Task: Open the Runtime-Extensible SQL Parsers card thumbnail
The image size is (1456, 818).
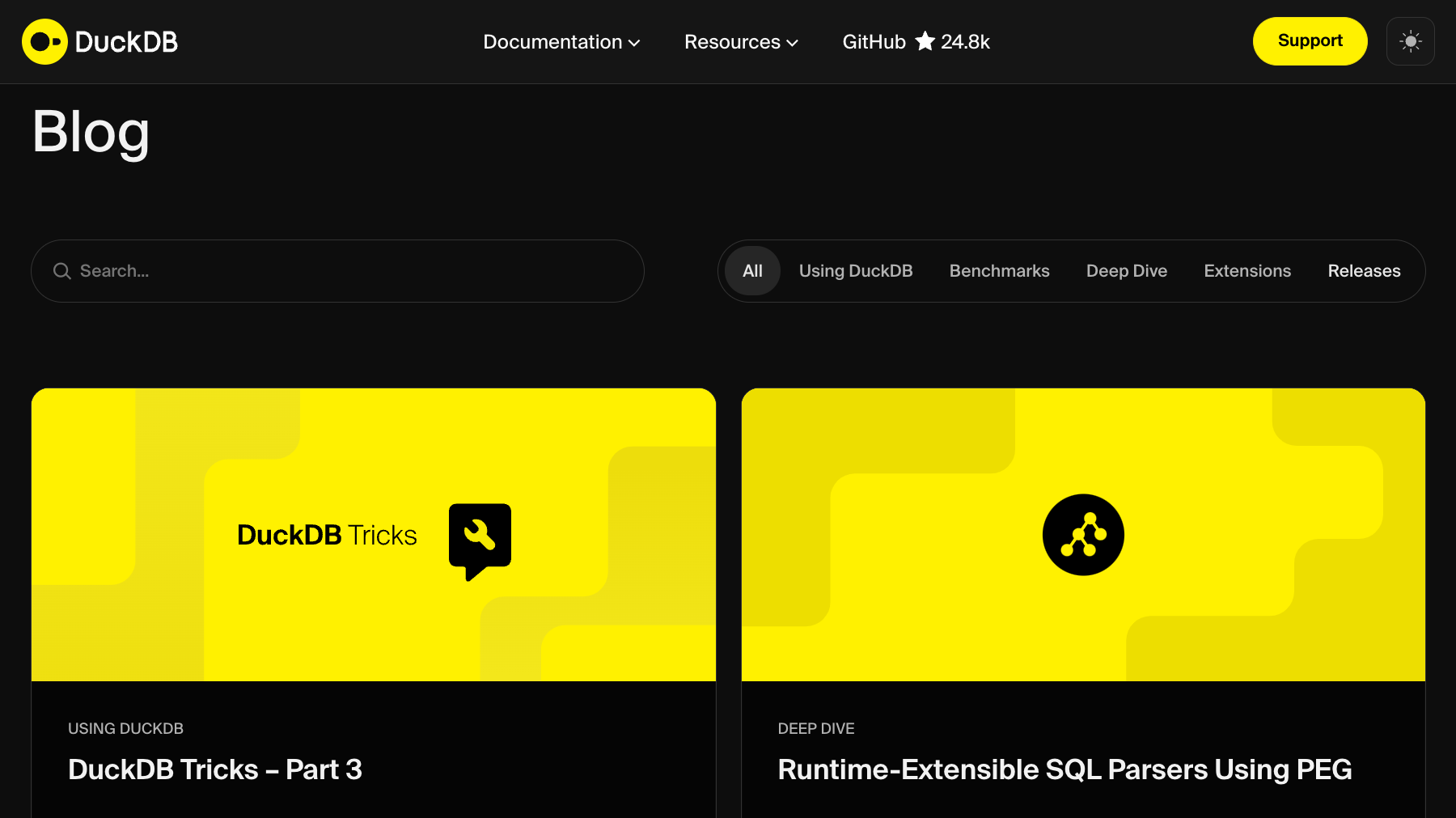Action: click(x=1083, y=535)
